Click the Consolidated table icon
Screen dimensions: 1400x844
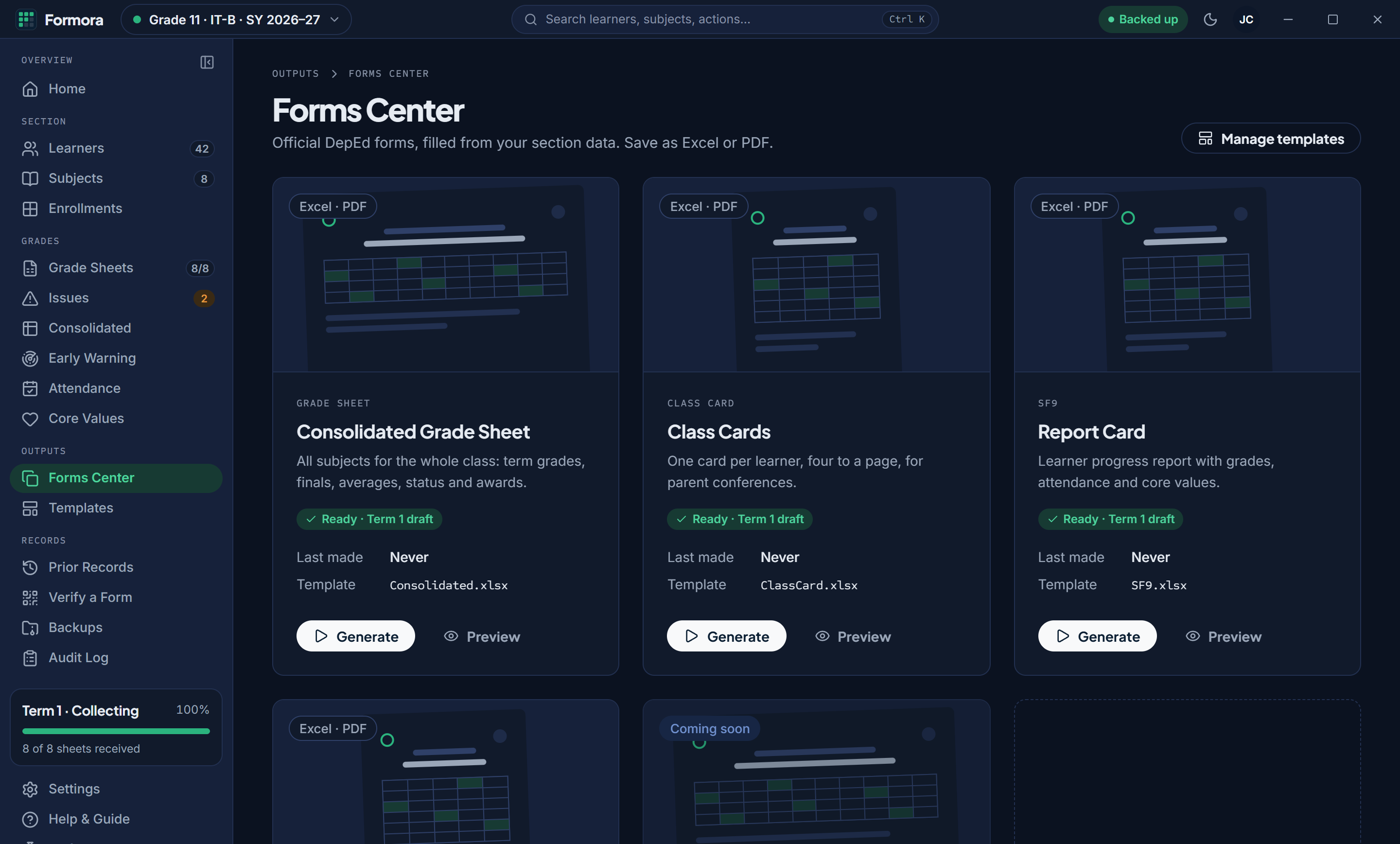coord(30,328)
